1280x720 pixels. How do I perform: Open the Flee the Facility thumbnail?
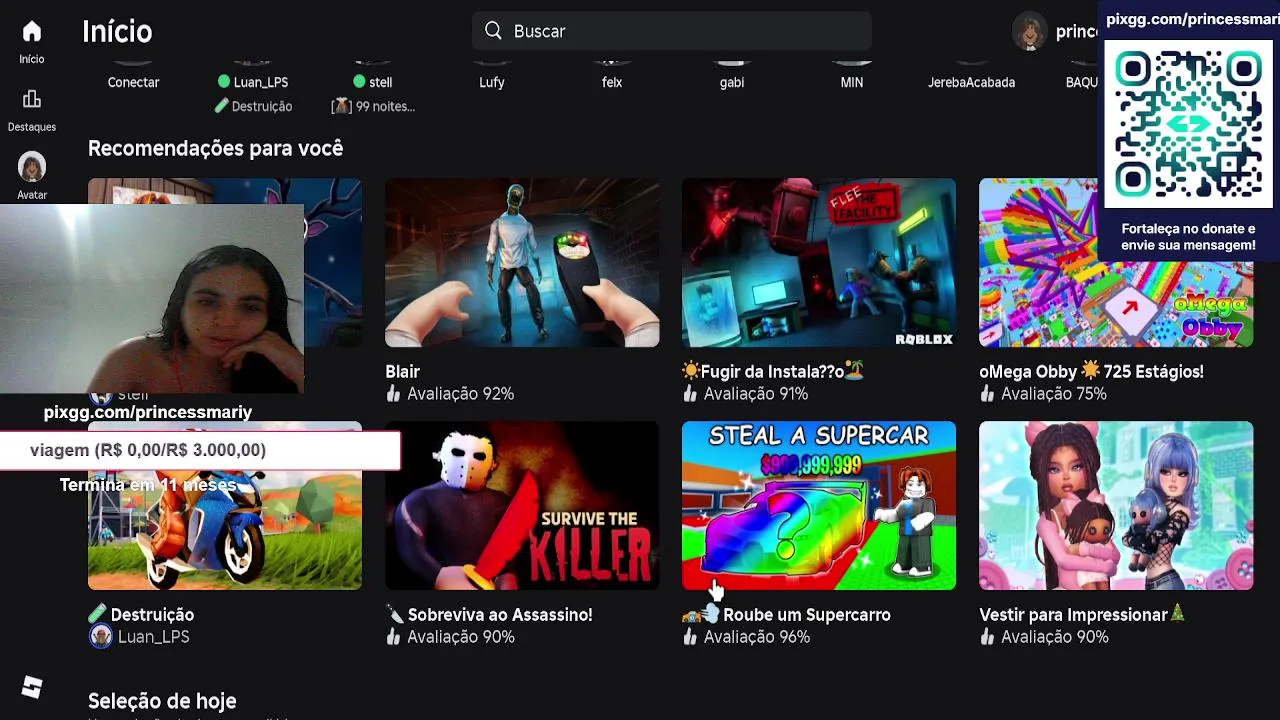819,263
